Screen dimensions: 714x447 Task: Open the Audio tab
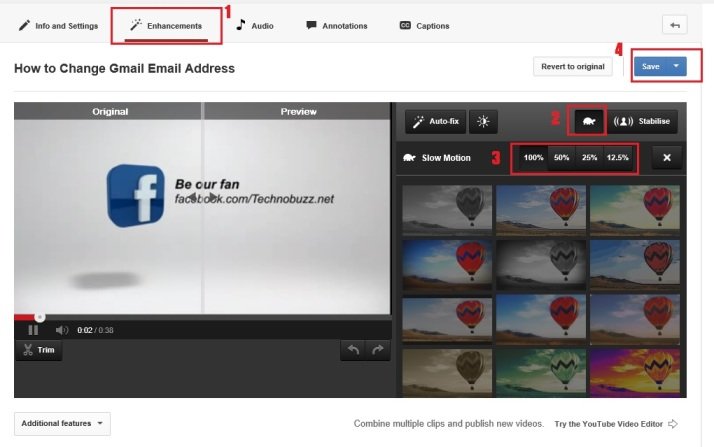[x=255, y=26]
